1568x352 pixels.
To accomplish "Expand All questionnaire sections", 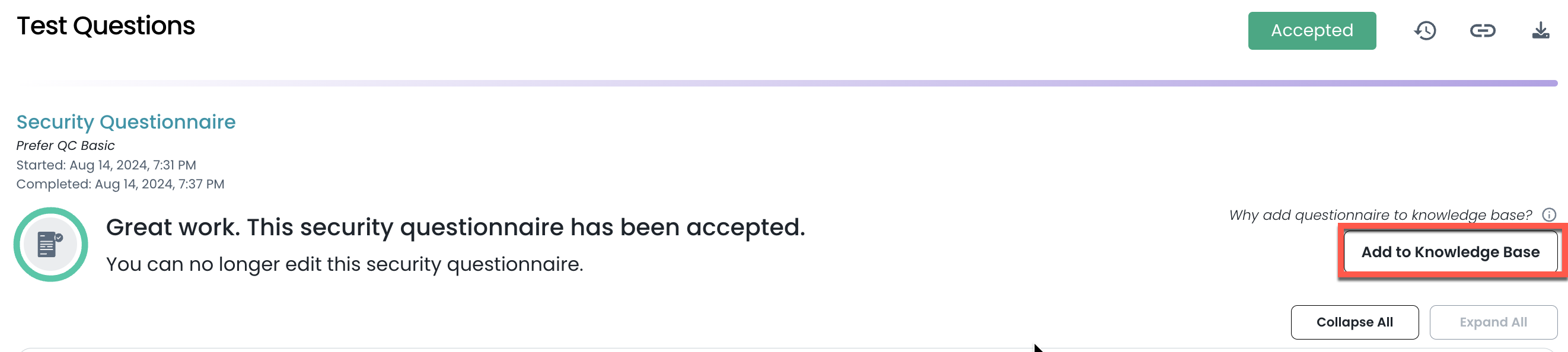I will coord(1493,322).
